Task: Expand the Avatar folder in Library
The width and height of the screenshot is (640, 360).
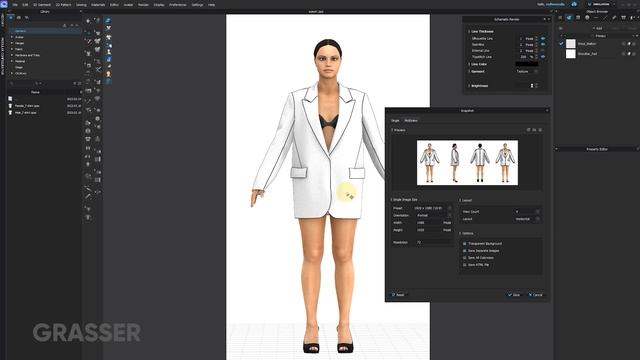Action: point(12,37)
